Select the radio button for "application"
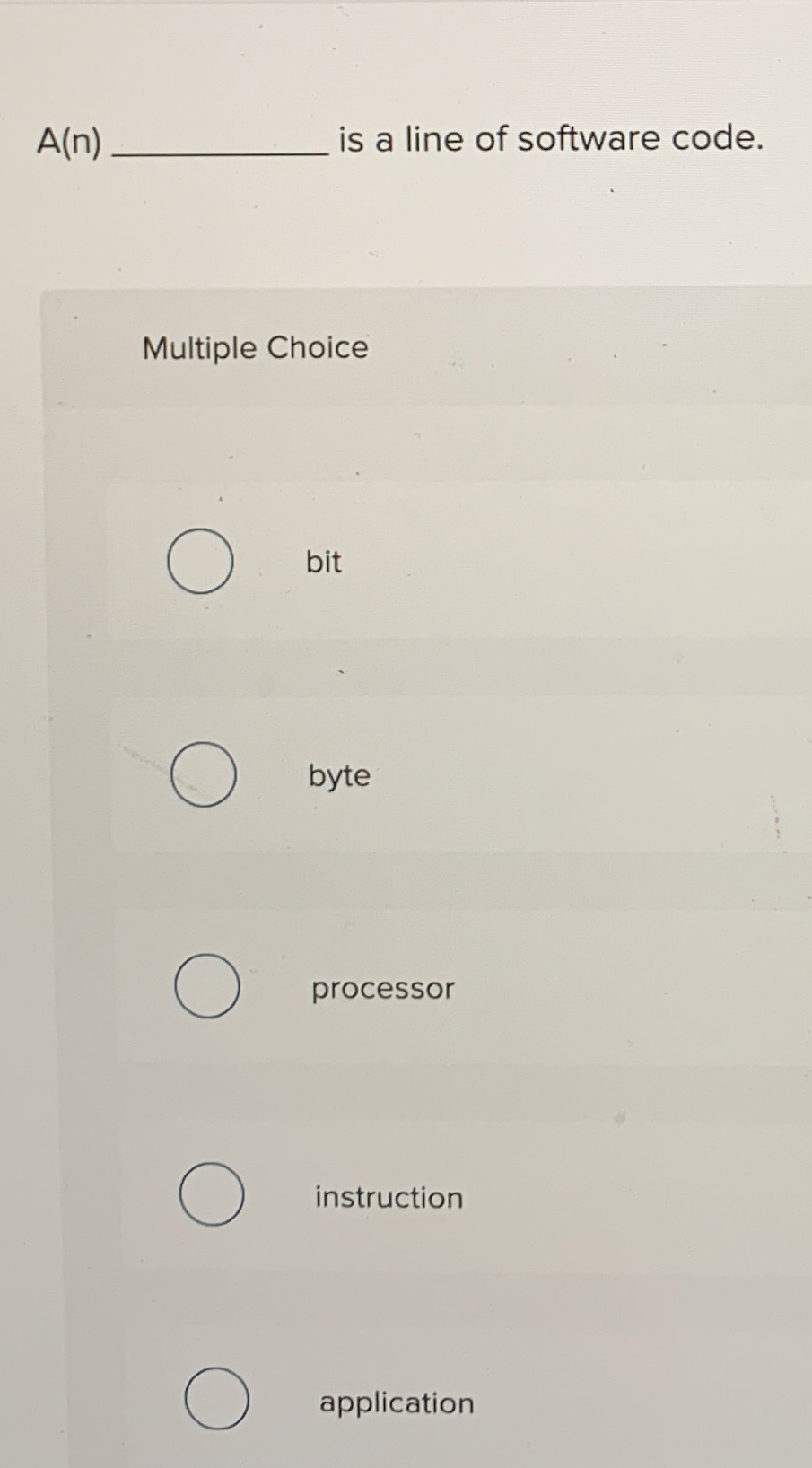Screen dimensions: 812x1468 point(214,1402)
